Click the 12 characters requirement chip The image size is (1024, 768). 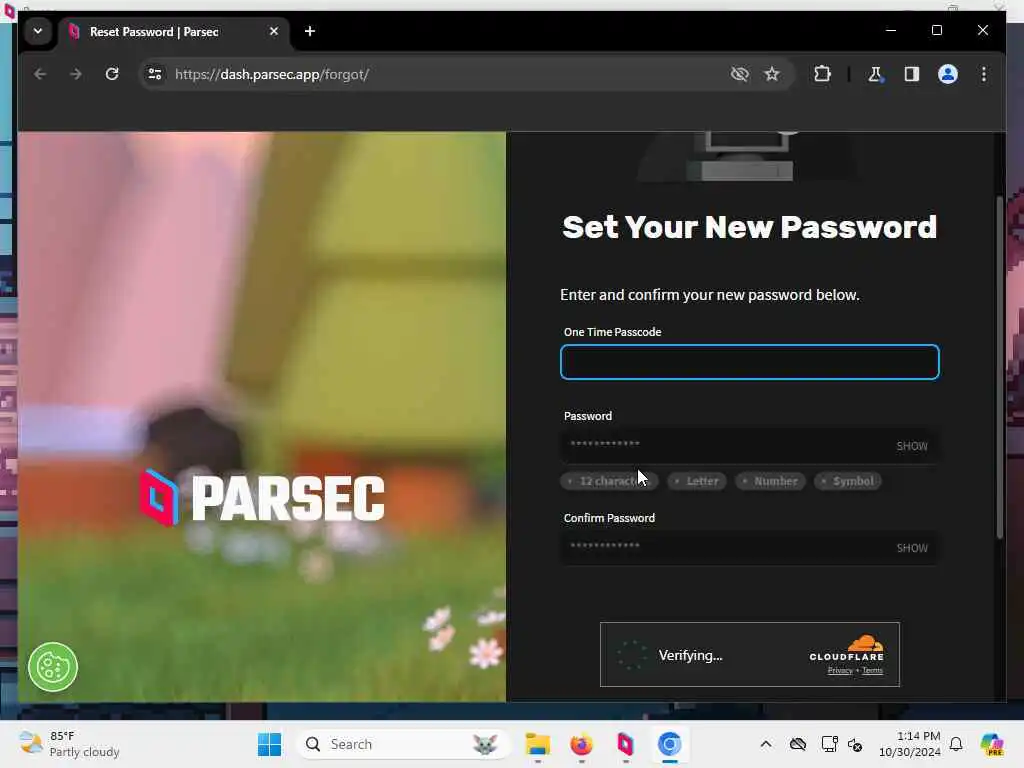click(x=609, y=481)
